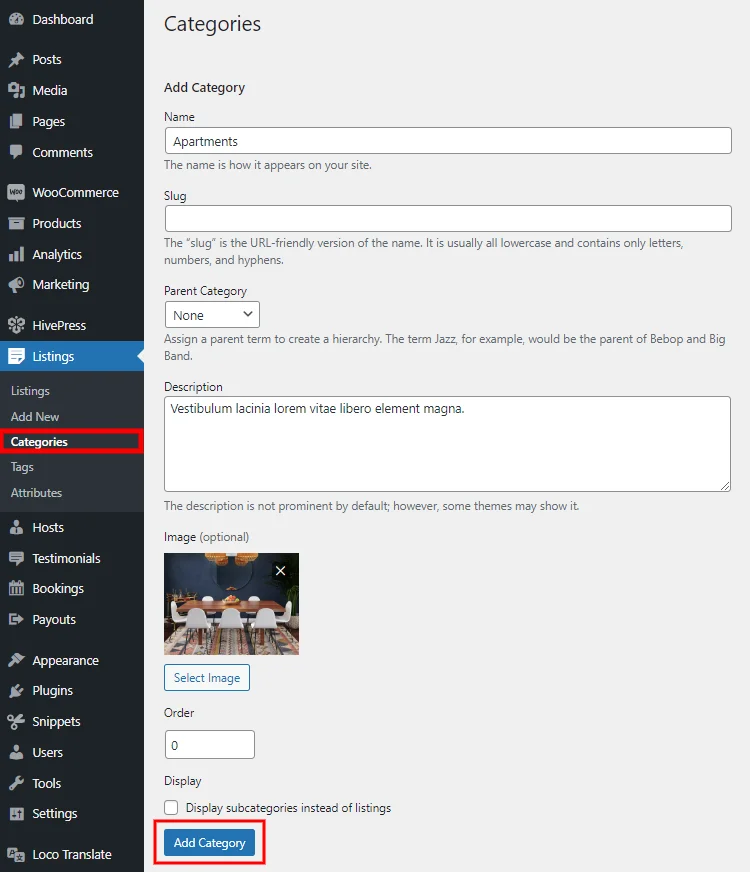
Task: Click the Testimonials icon
Action: point(17,558)
